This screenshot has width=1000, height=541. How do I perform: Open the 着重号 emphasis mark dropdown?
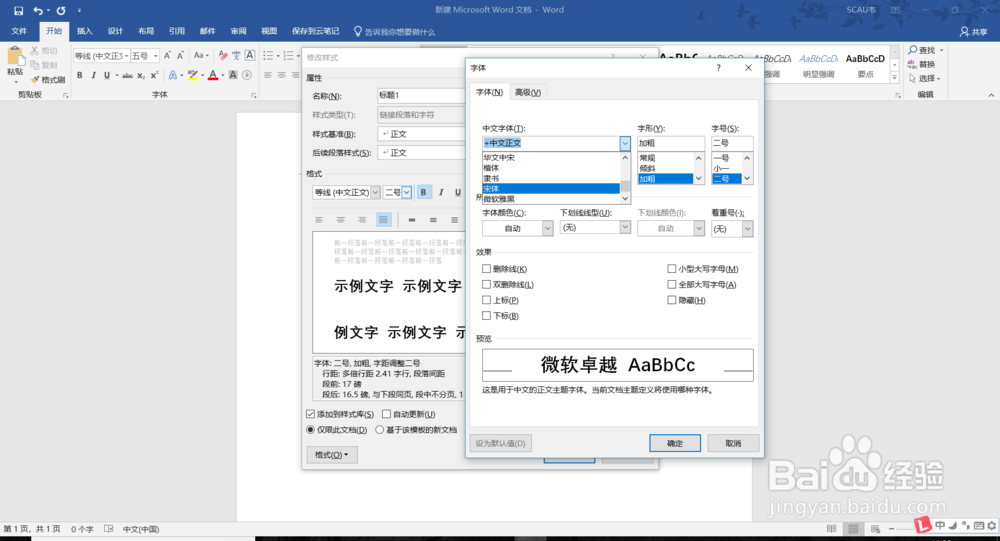coord(747,228)
